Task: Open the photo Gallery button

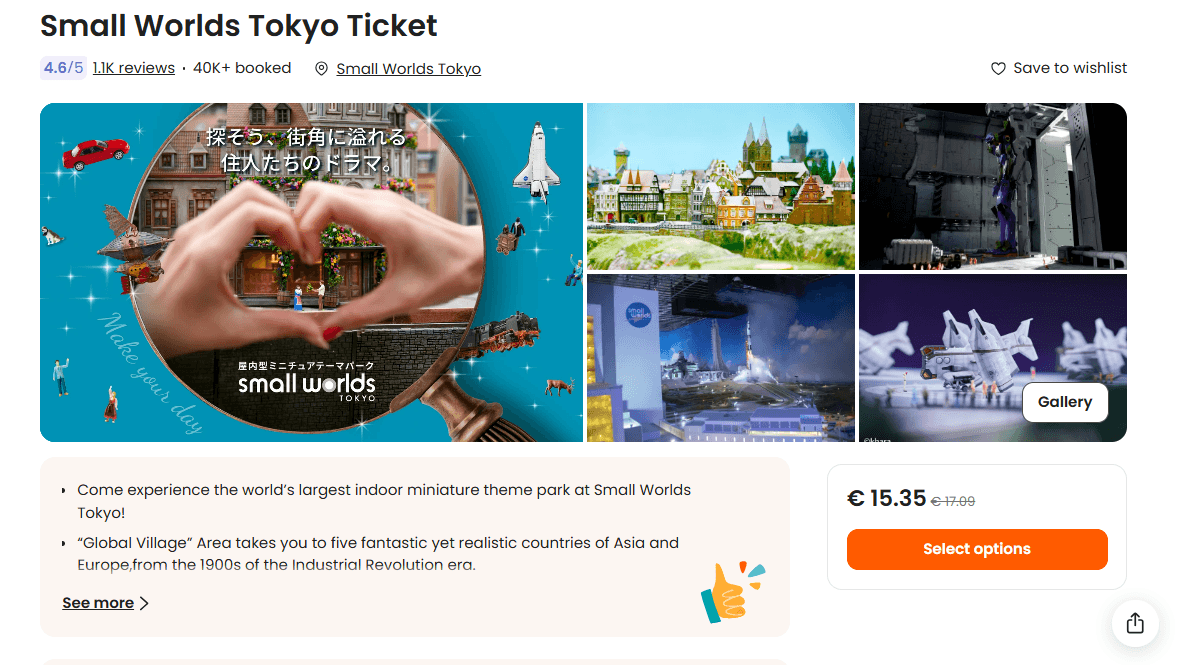Action: (1064, 402)
